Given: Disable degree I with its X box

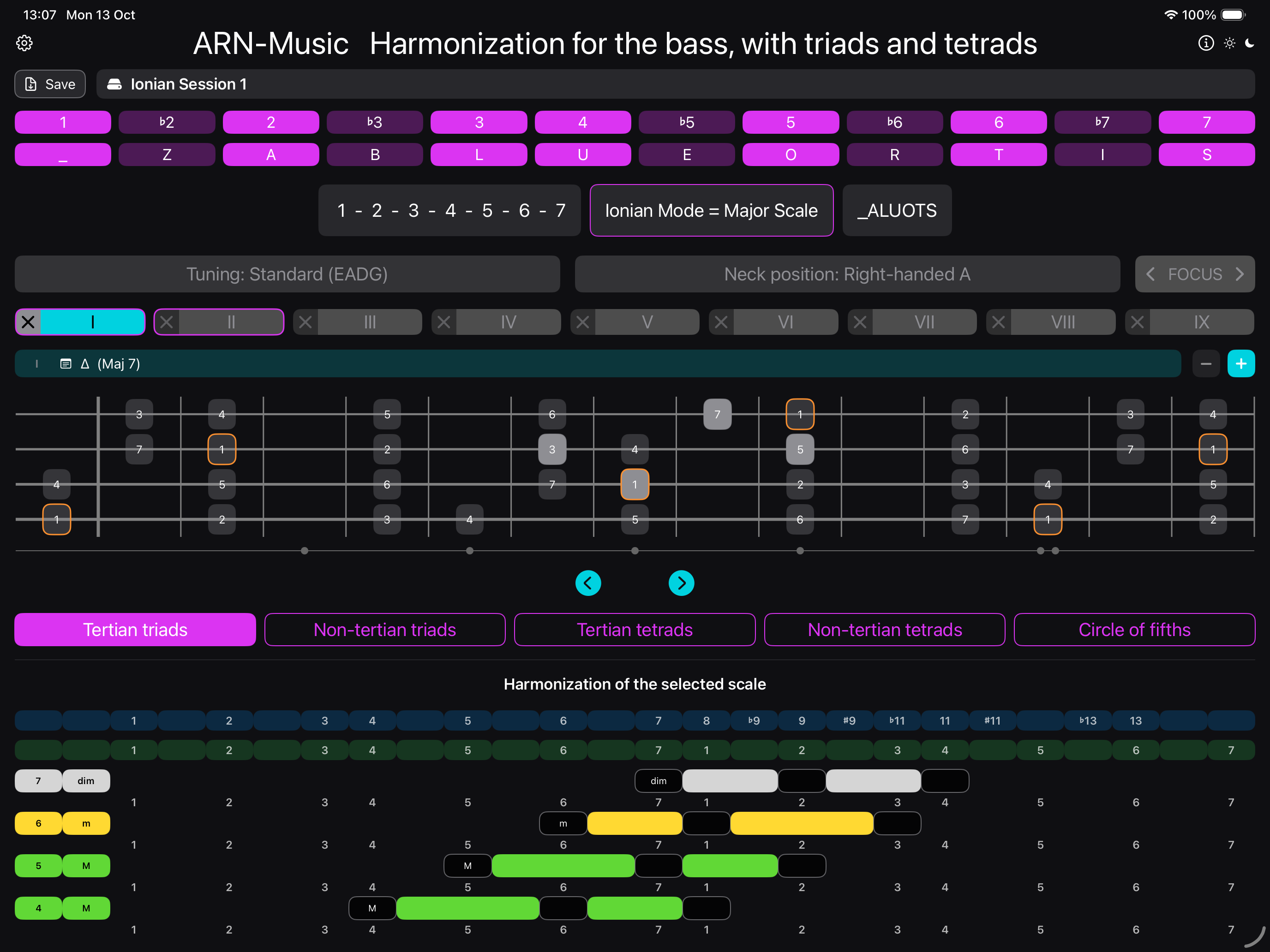Looking at the screenshot, I should click(x=28, y=322).
